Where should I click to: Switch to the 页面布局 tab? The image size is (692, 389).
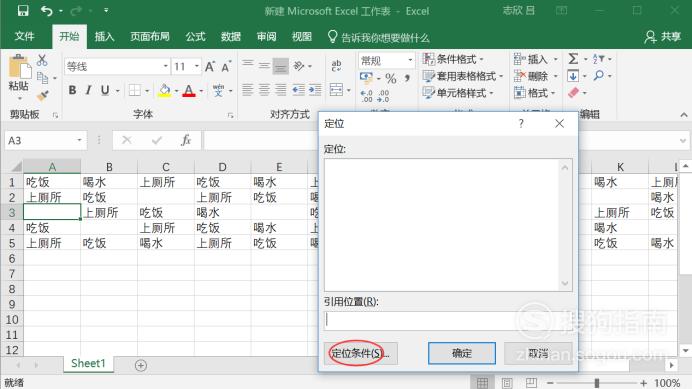pos(150,37)
